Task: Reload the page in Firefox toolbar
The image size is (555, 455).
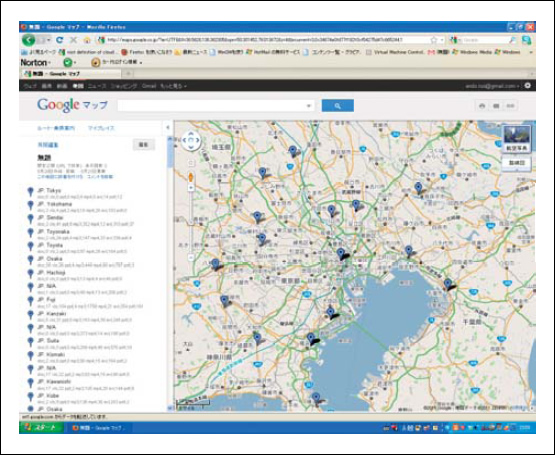Action: click(x=60, y=40)
